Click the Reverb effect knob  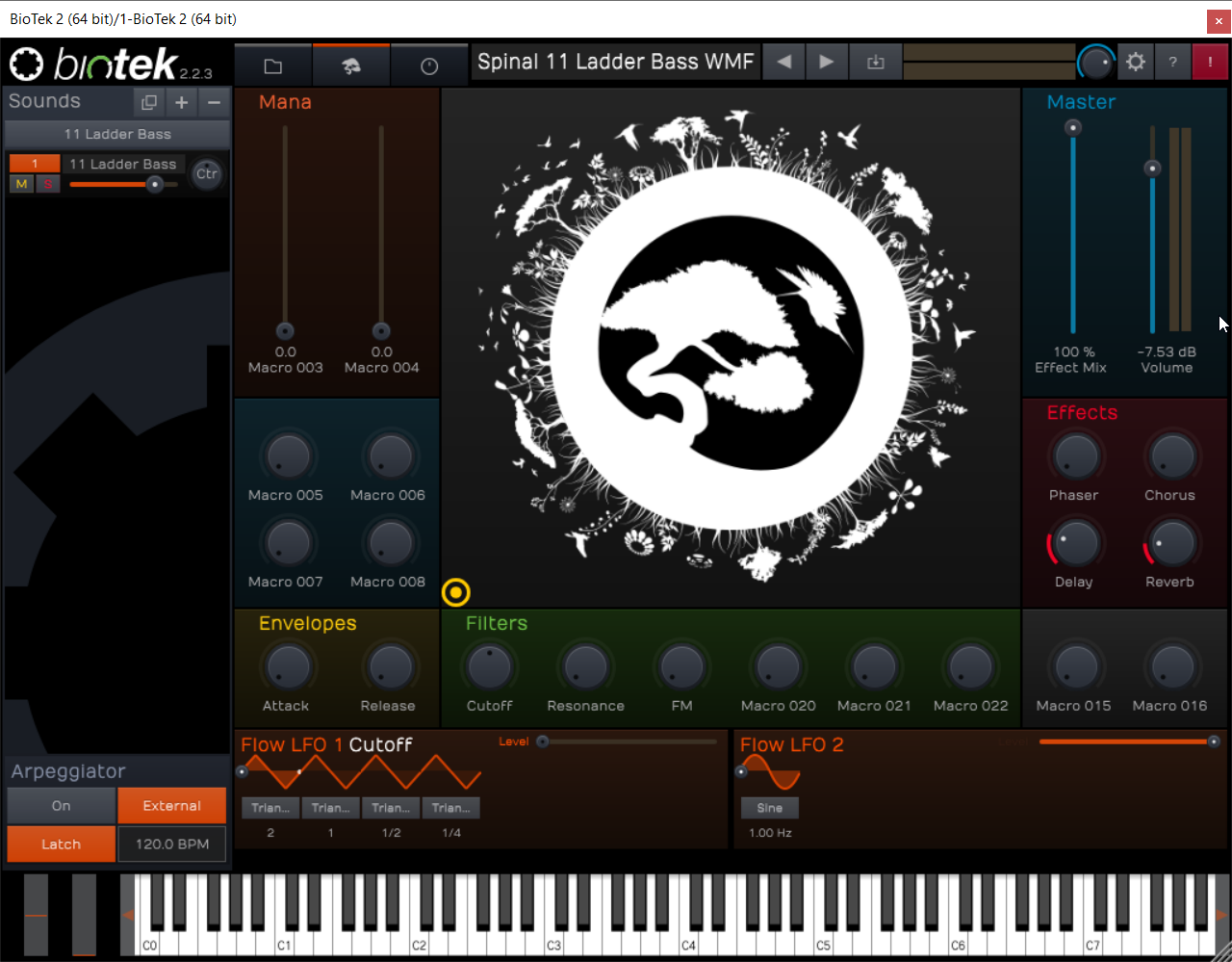[x=1171, y=543]
